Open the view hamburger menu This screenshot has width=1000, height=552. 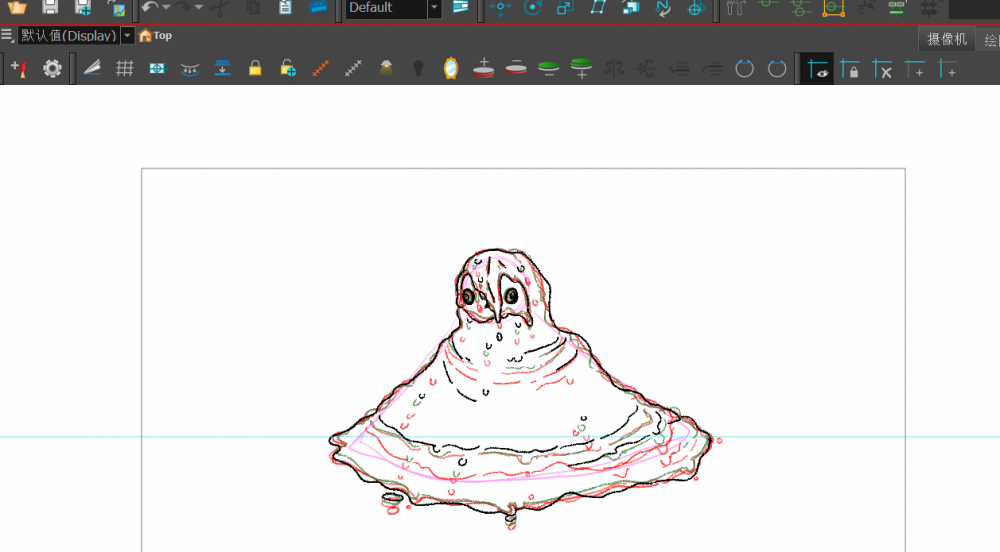[x=7, y=35]
